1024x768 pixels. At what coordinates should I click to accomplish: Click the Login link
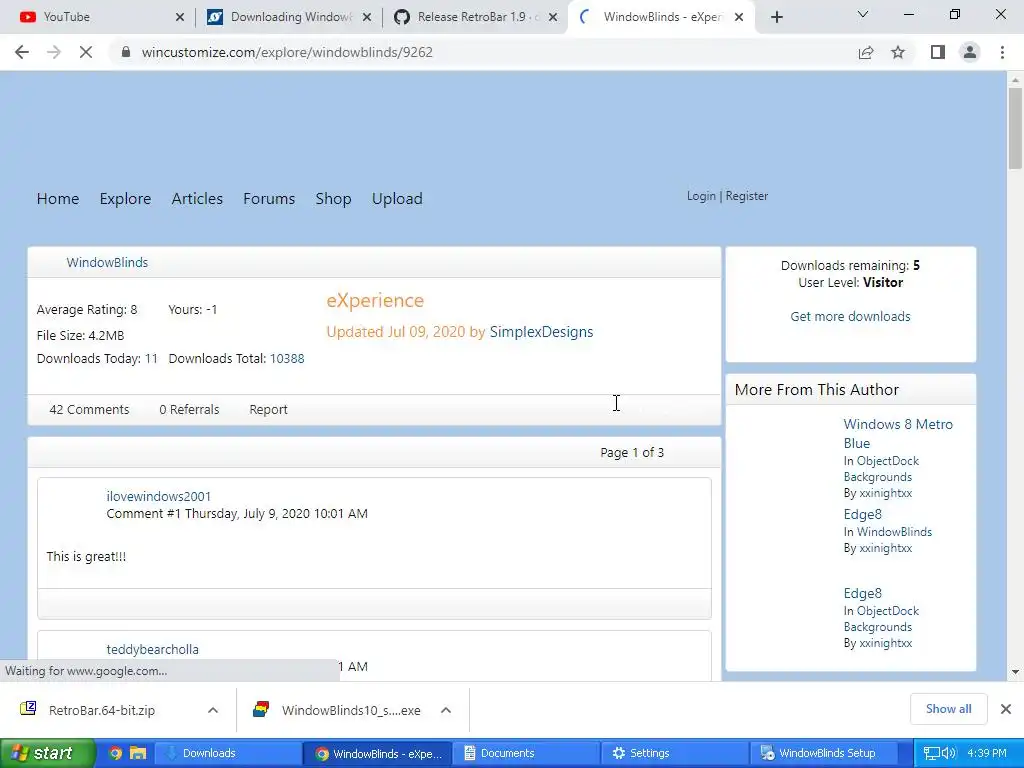tap(701, 196)
